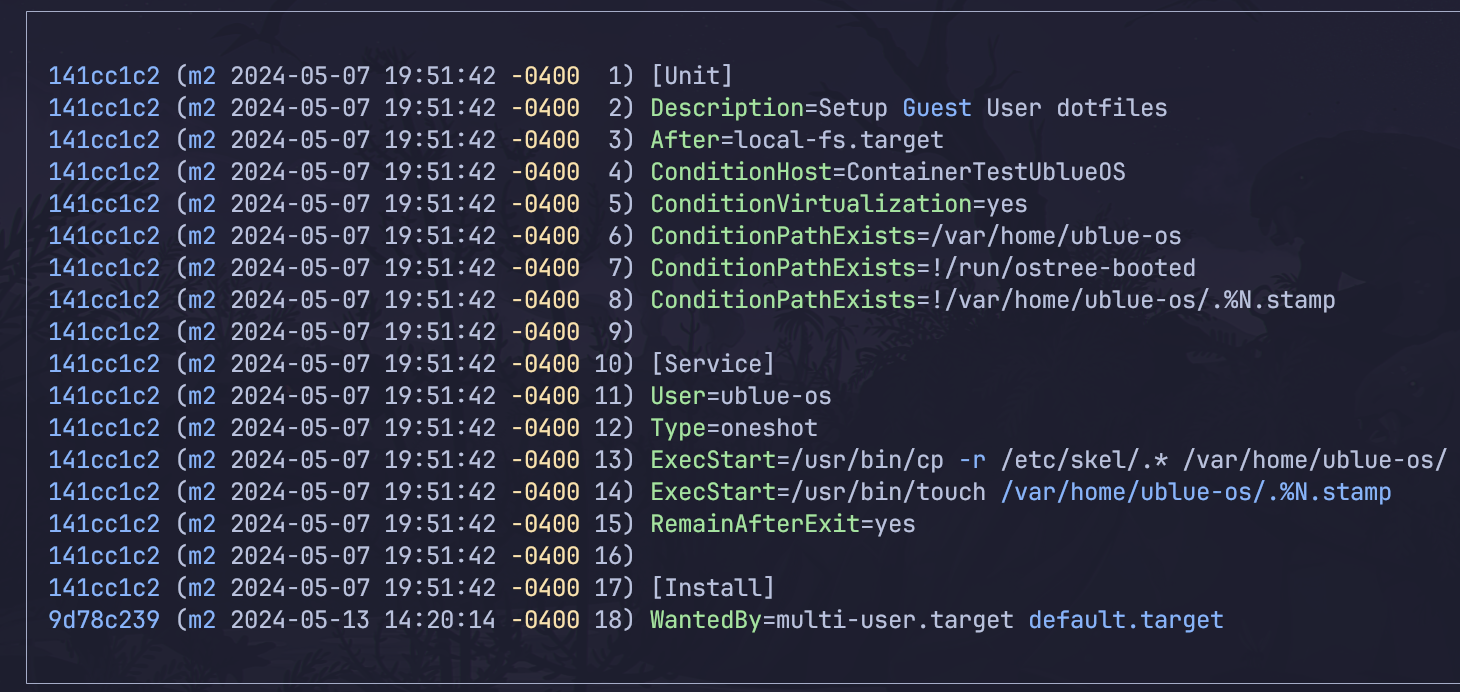Click the ConditionVirtualization key
This screenshot has height=692, width=1460.
pos(811,204)
